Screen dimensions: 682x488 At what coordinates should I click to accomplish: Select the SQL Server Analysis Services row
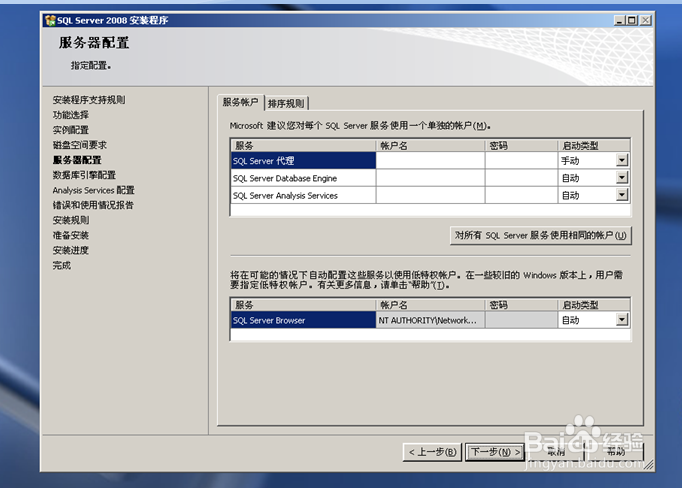(303, 195)
